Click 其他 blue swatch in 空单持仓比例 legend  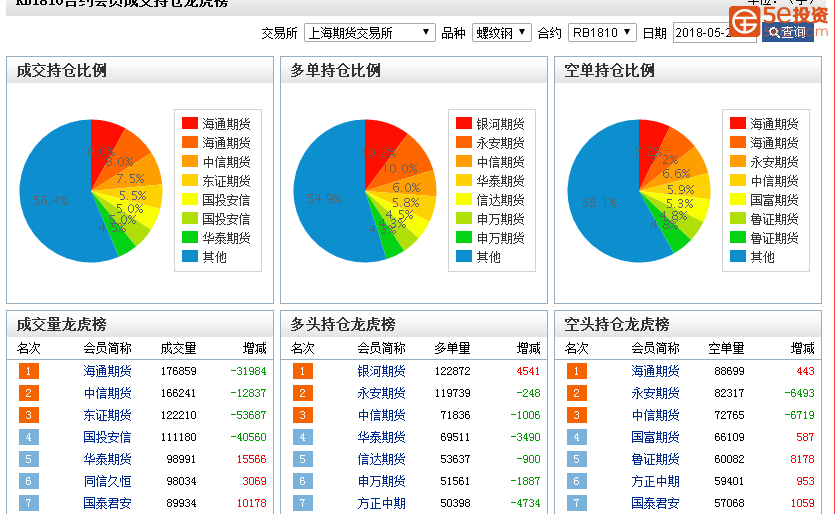tap(738, 256)
